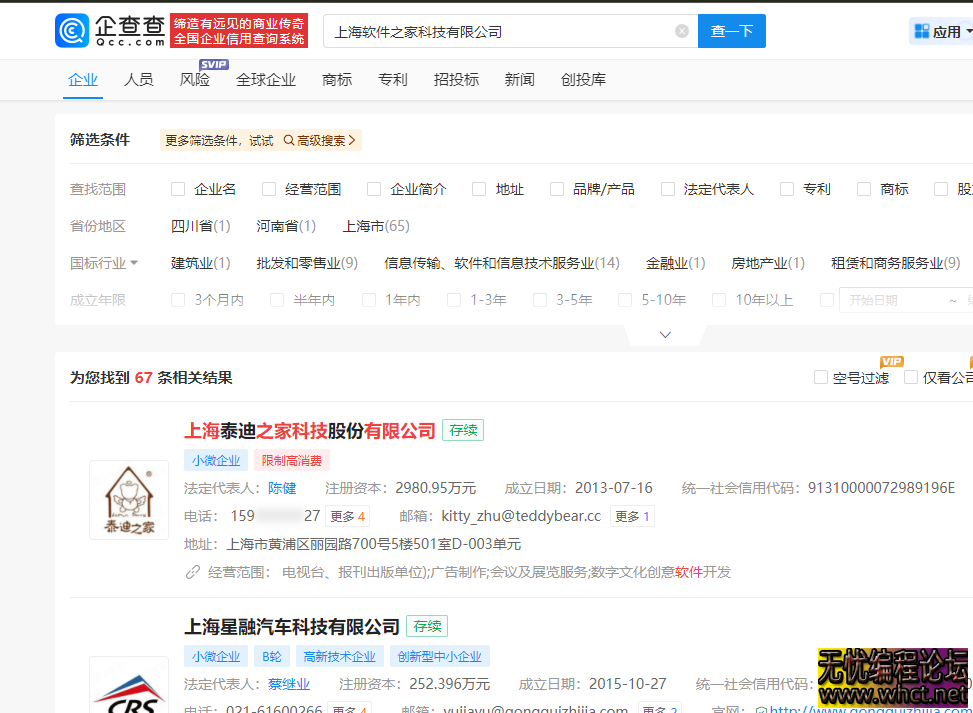Click the VIP badge near 空号过滤
The image size is (973, 713).
pos(892,361)
